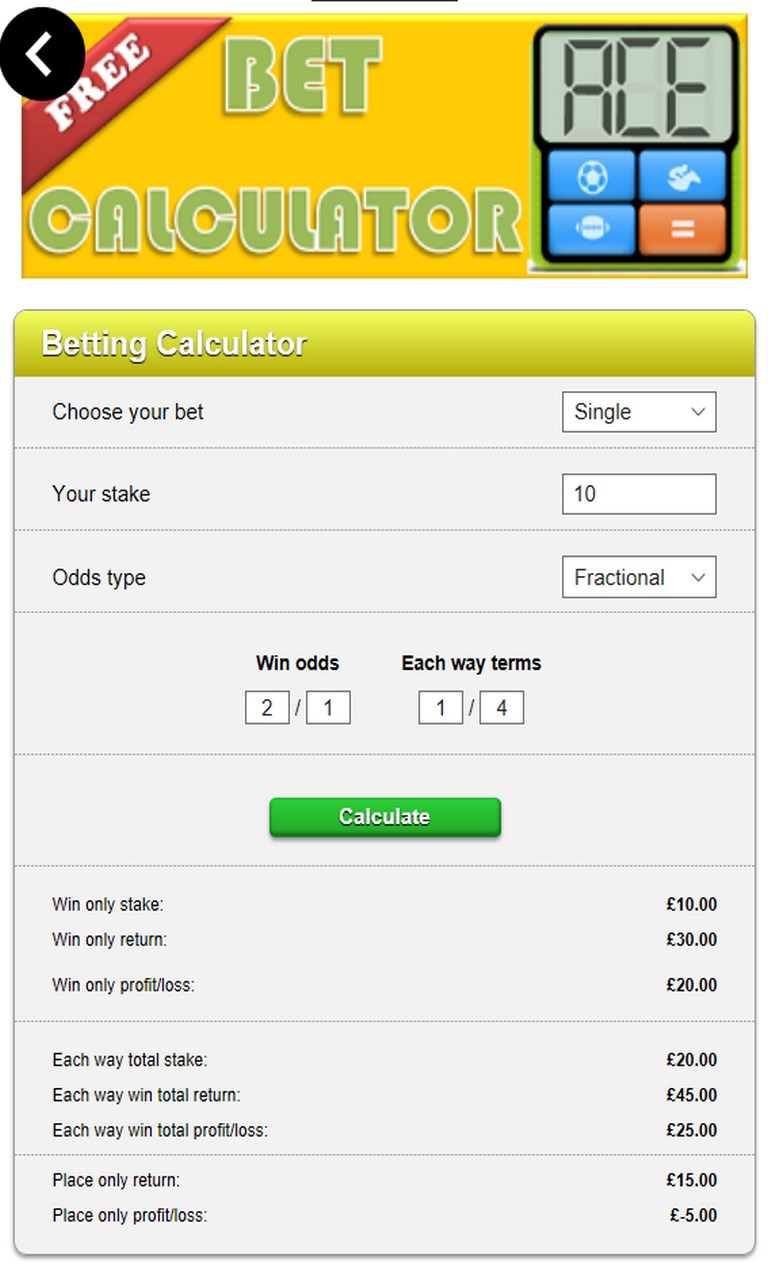Expand the Odds type Fractional dropdown
Image resolution: width=768 pixels, height=1280 pixels.
(639, 577)
